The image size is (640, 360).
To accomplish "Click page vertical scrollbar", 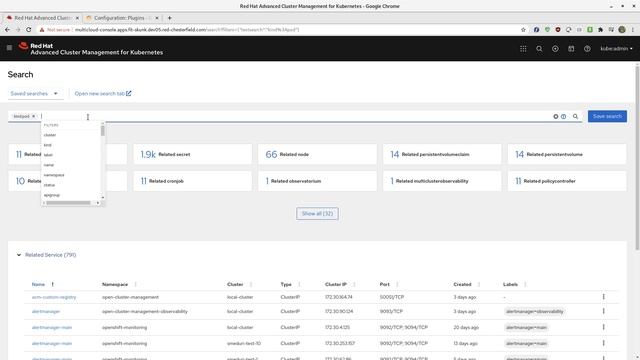I will click(x=637, y=157).
